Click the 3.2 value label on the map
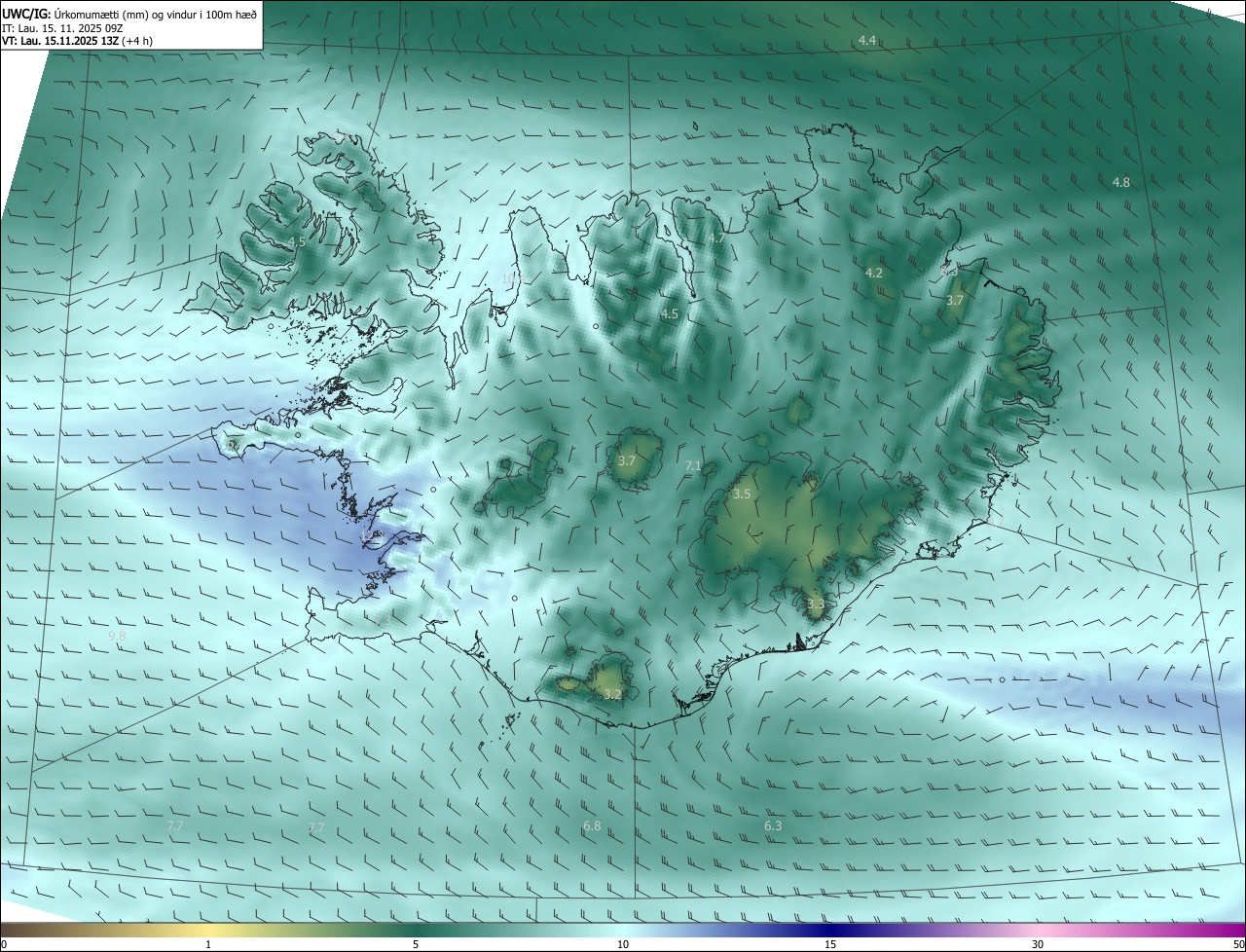This screenshot has height=952, width=1246. (x=612, y=694)
